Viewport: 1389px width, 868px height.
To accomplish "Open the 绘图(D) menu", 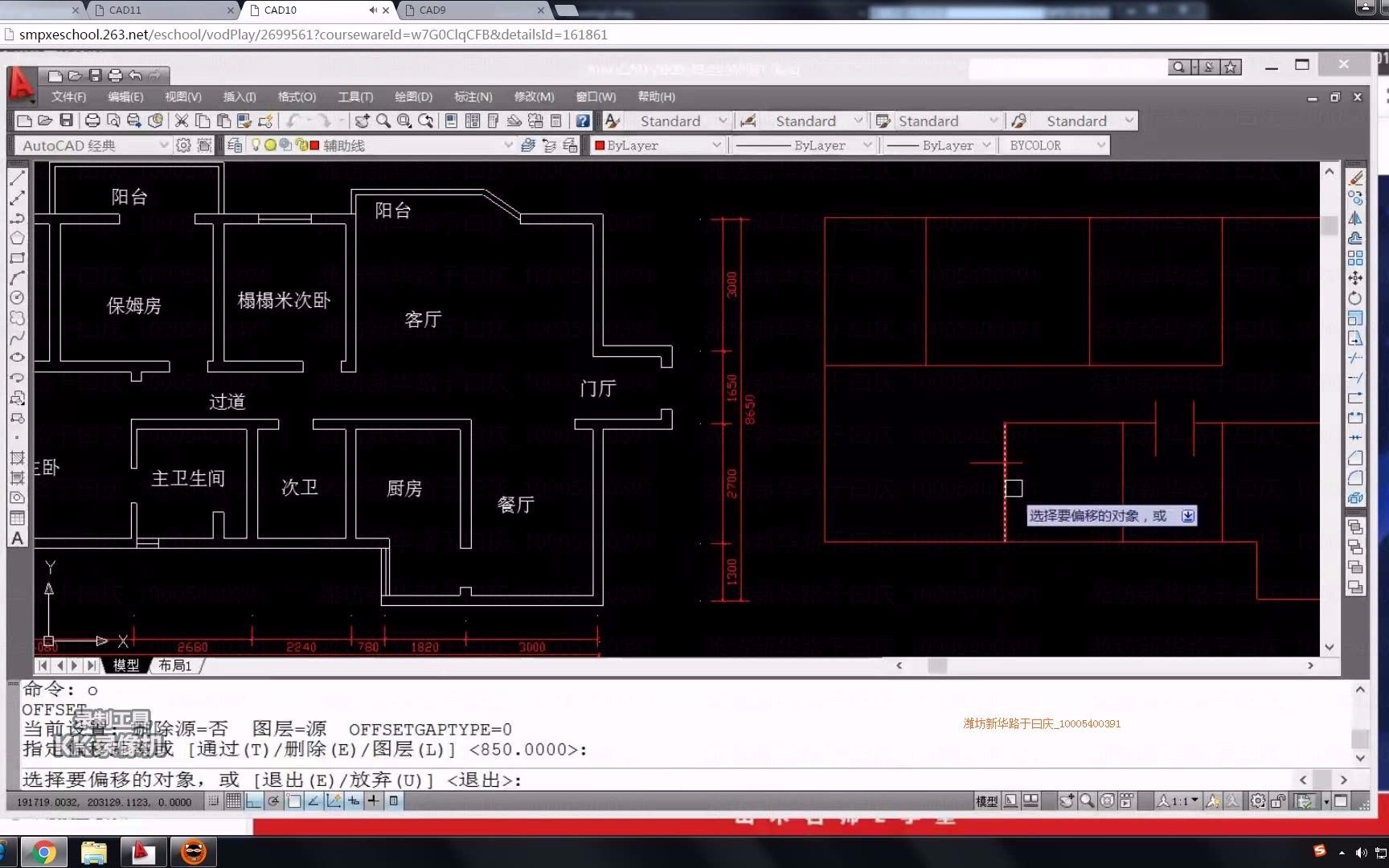I will (x=413, y=96).
